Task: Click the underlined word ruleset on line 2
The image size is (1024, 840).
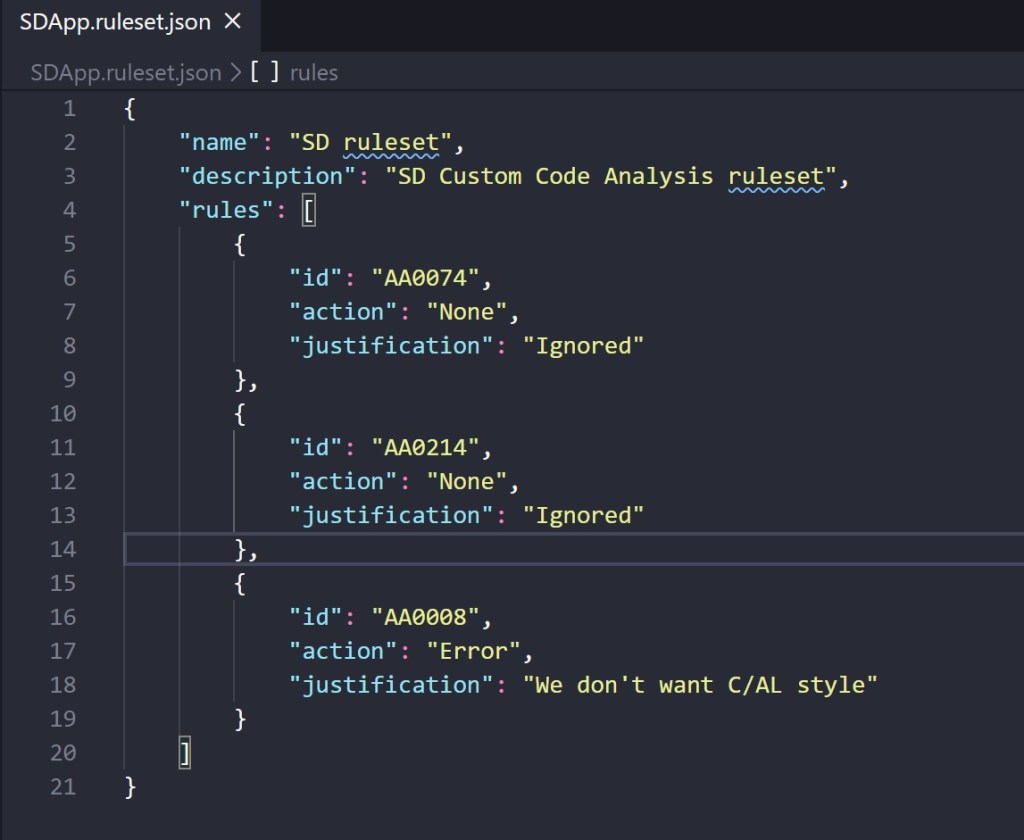Action: [391, 143]
